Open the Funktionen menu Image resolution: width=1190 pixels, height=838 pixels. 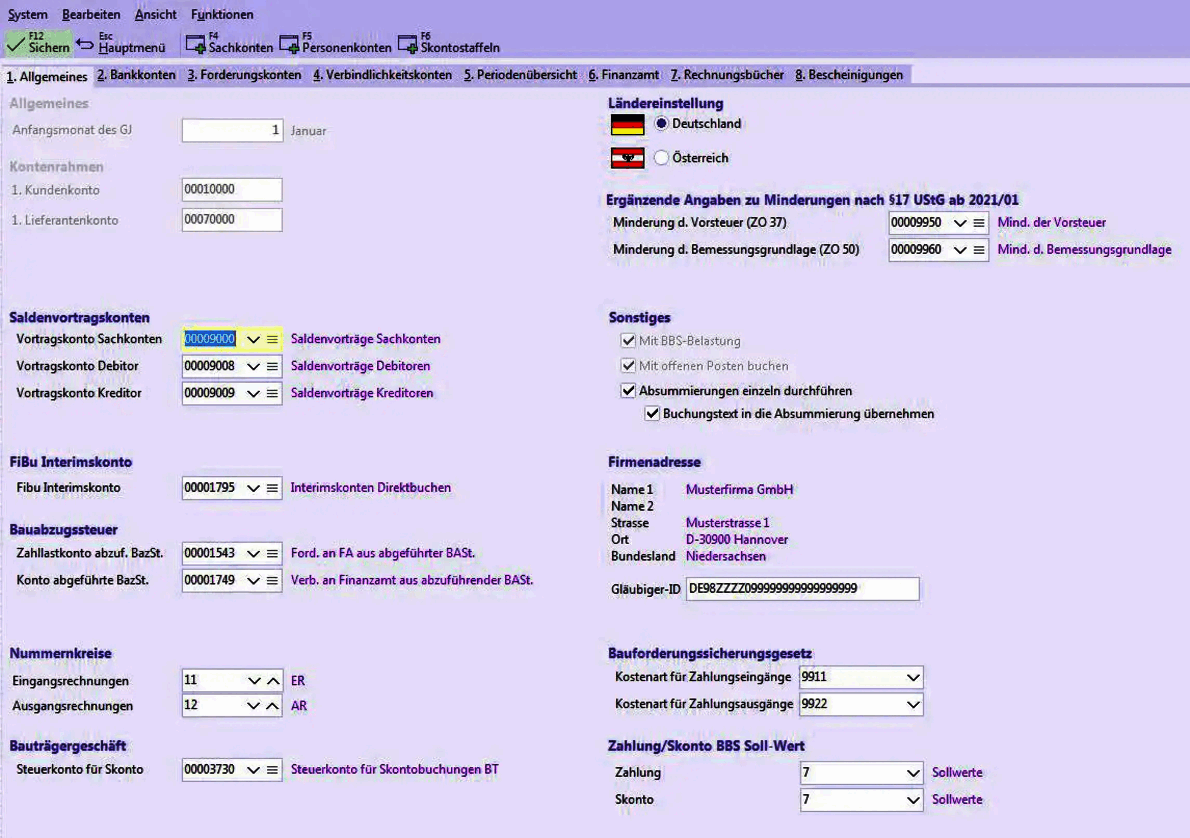[x=222, y=14]
